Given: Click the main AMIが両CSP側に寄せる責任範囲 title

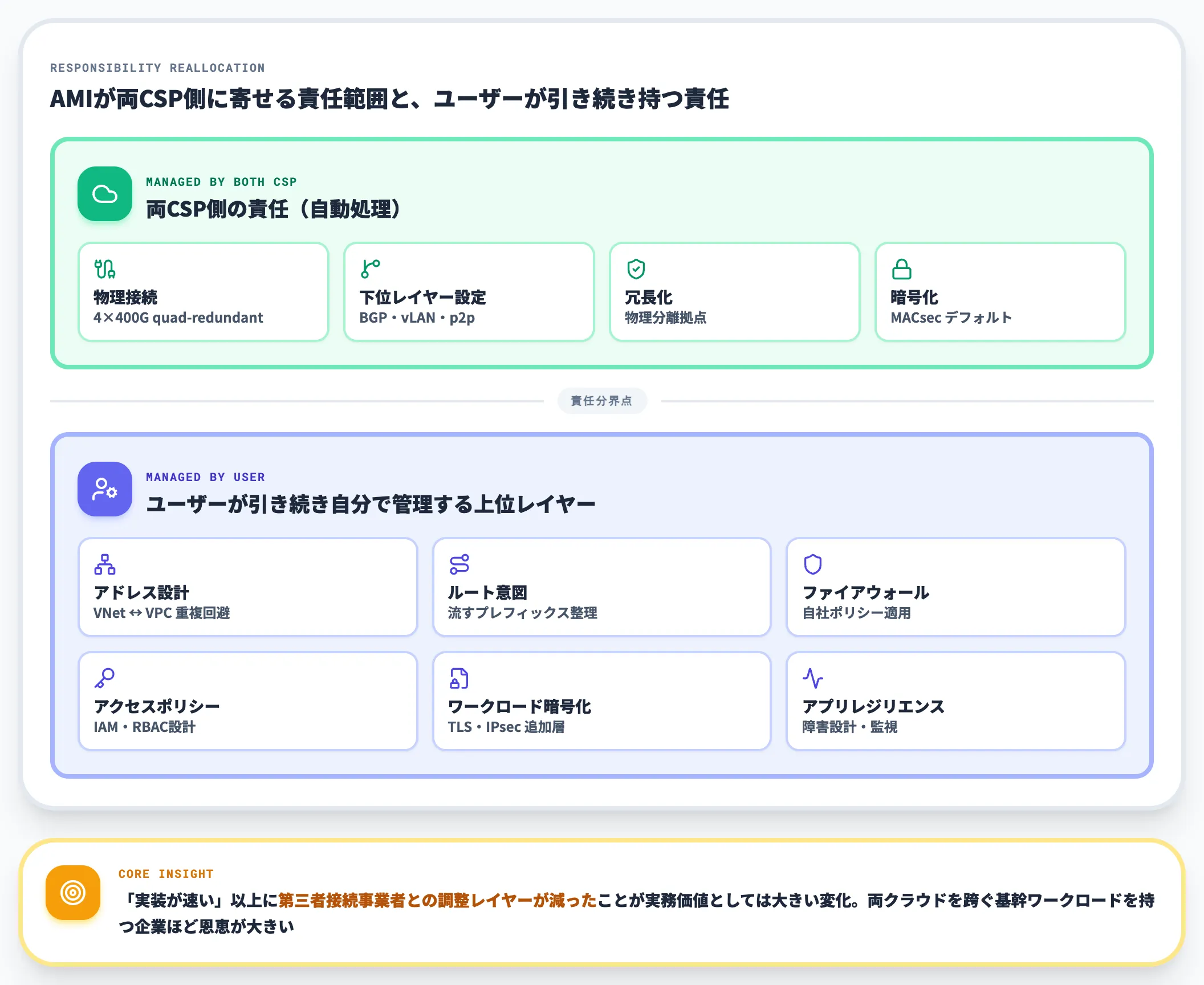Looking at the screenshot, I should pos(389,98).
